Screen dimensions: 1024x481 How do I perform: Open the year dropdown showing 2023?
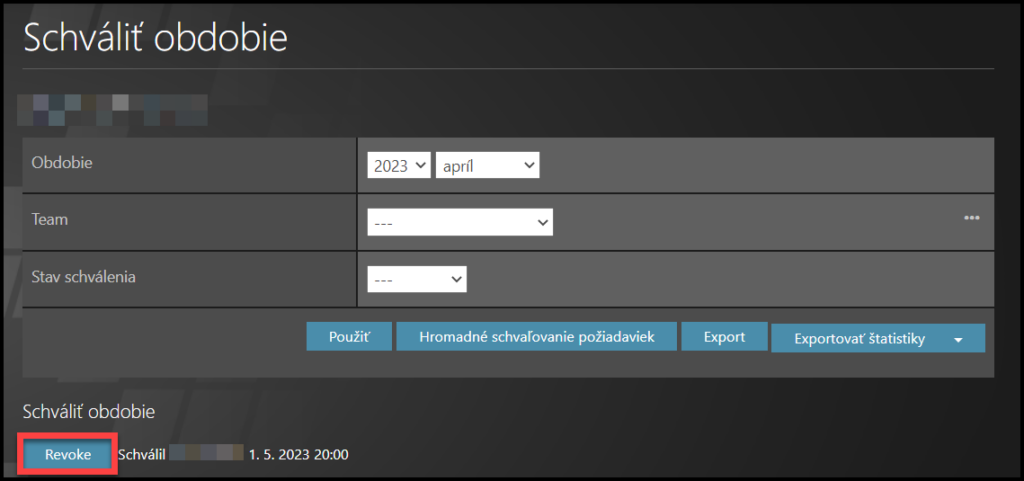pos(398,166)
